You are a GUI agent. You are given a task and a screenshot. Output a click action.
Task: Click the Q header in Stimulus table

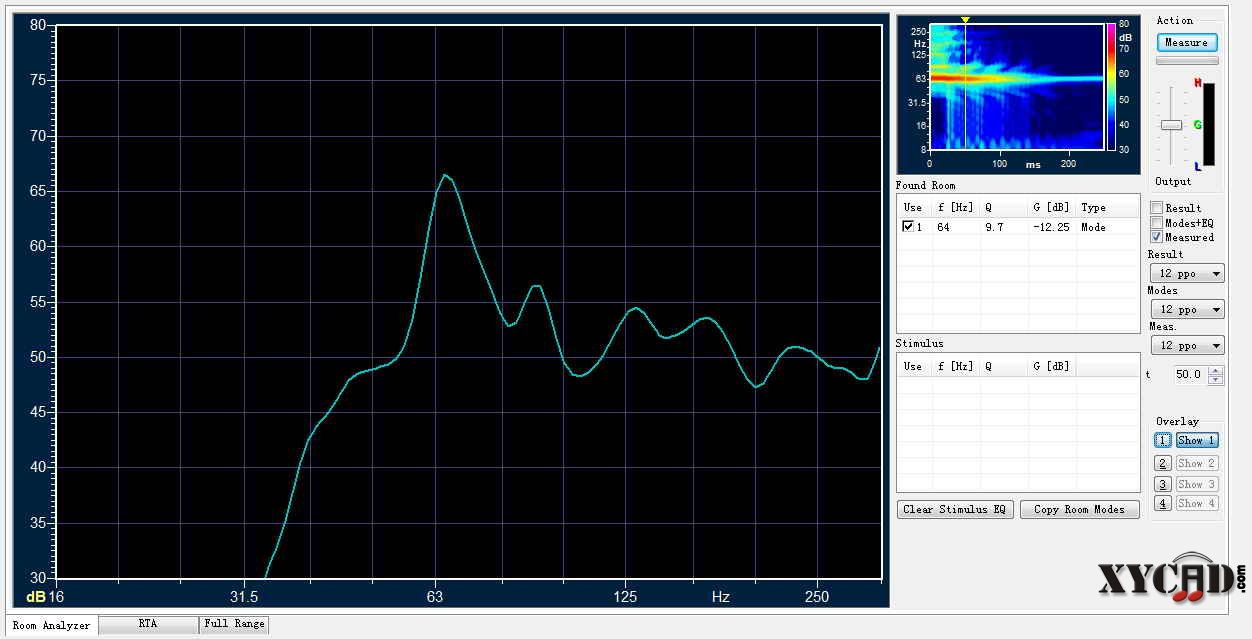988,366
